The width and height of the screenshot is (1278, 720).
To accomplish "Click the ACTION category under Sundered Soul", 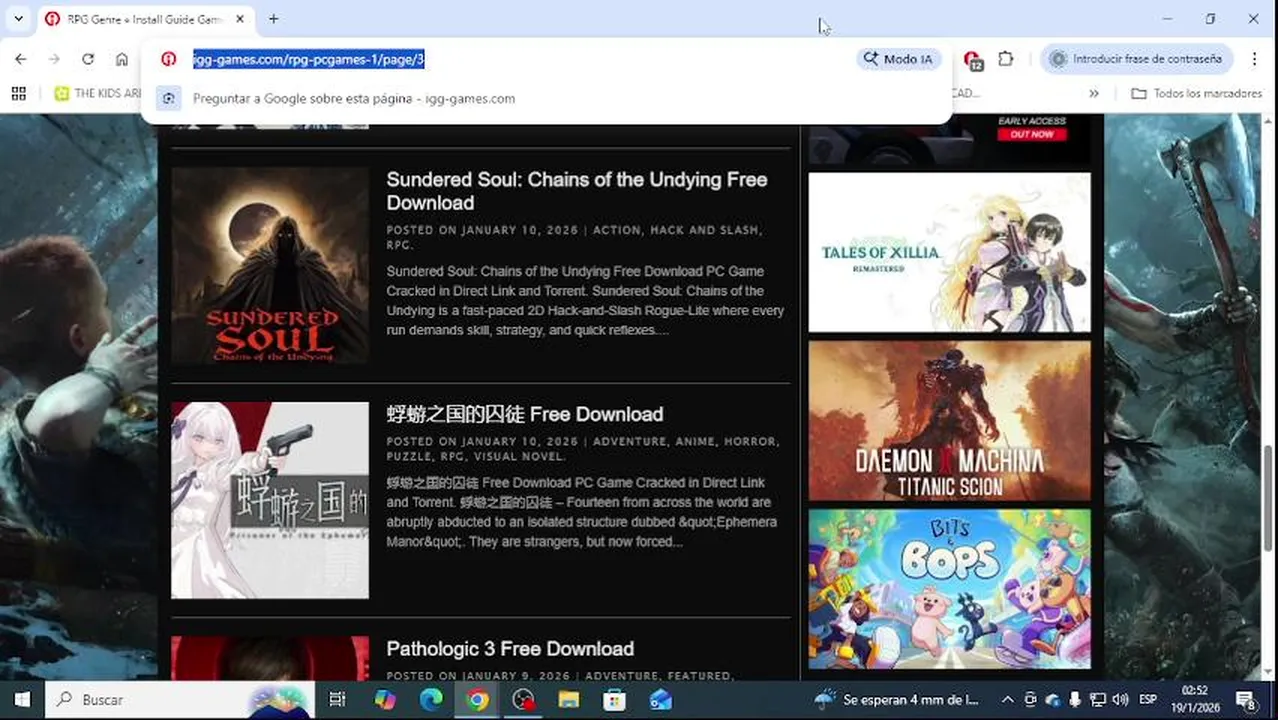I will (x=617, y=230).
